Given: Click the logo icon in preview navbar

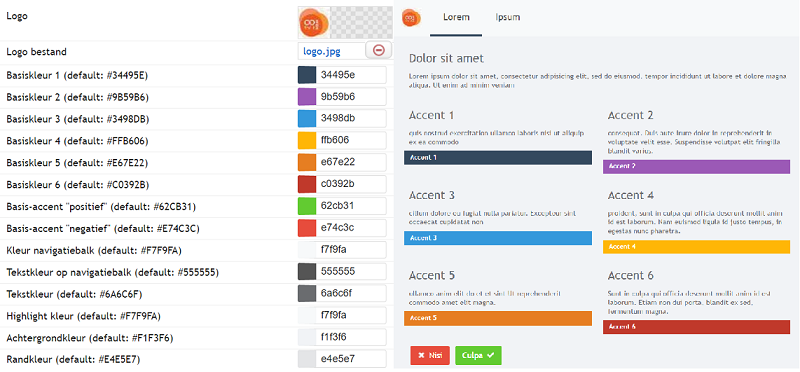Looking at the screenshot, I should point(411,17).
